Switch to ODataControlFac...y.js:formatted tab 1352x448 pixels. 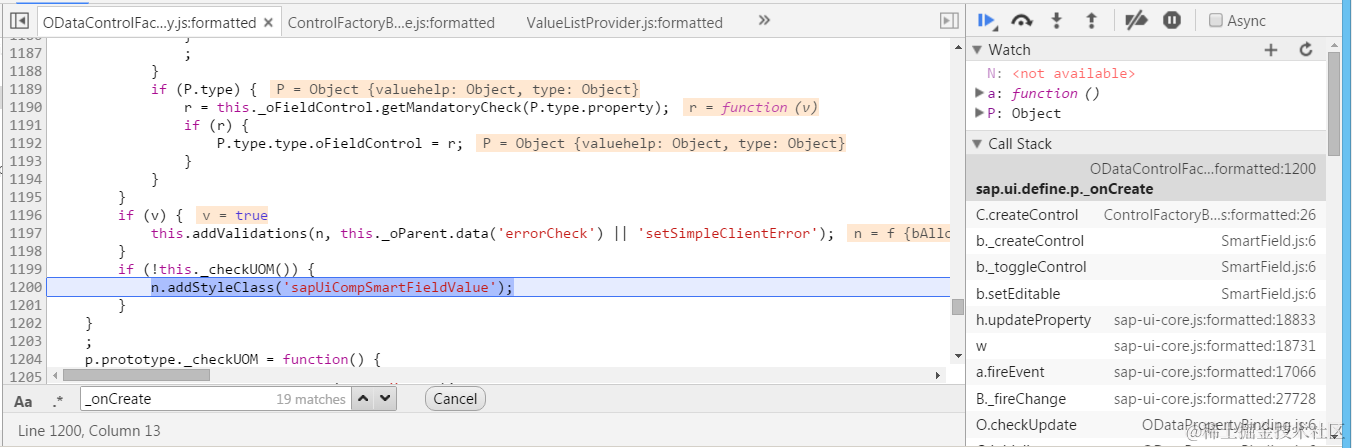coord(150,21)
